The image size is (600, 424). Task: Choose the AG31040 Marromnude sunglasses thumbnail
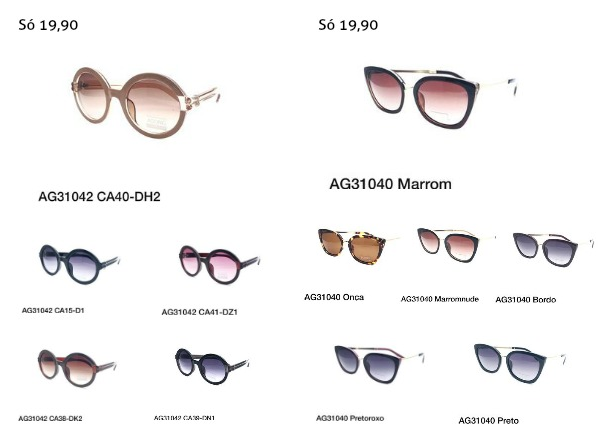pyautogui.click(x=455, y=245)
